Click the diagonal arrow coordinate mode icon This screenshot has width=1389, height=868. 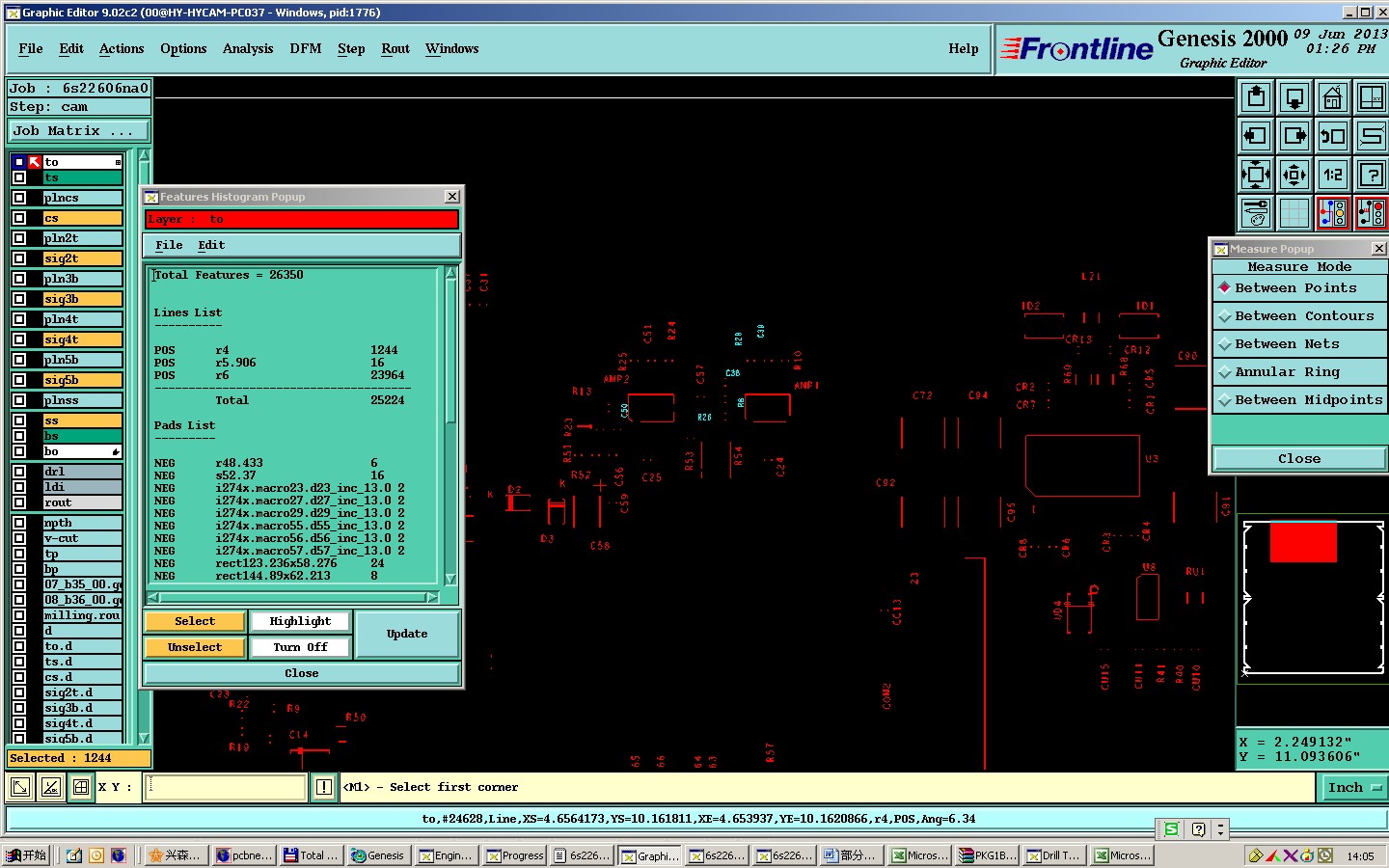pyautogui.click(x=19, y=787)
